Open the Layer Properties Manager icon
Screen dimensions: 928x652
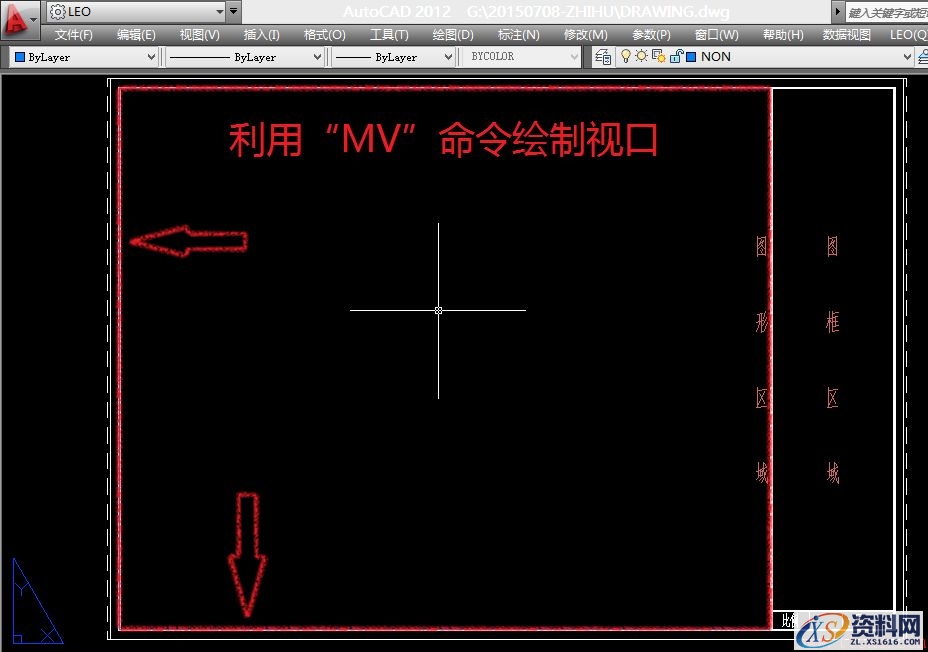point(602,57)
